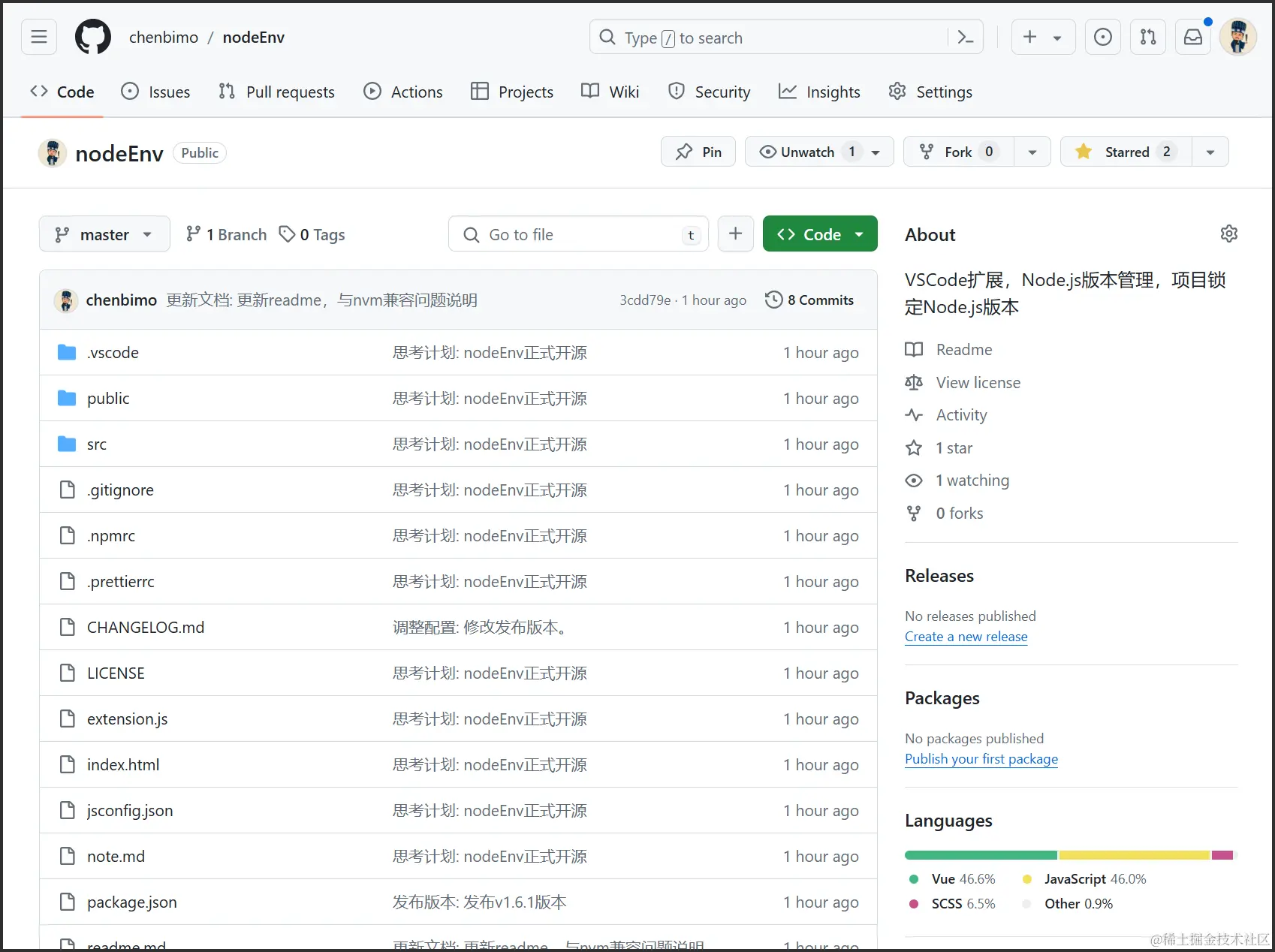Click Publish your first package link

tap(981, 758)
